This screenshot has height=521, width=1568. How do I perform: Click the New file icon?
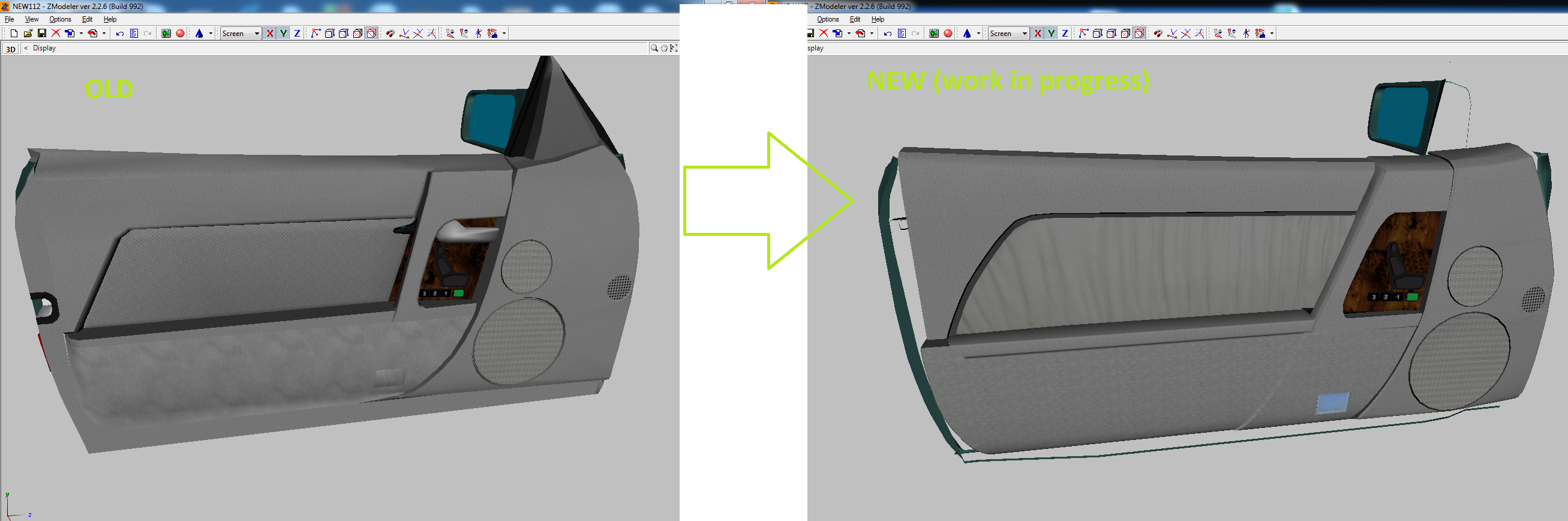pos(13,34)
